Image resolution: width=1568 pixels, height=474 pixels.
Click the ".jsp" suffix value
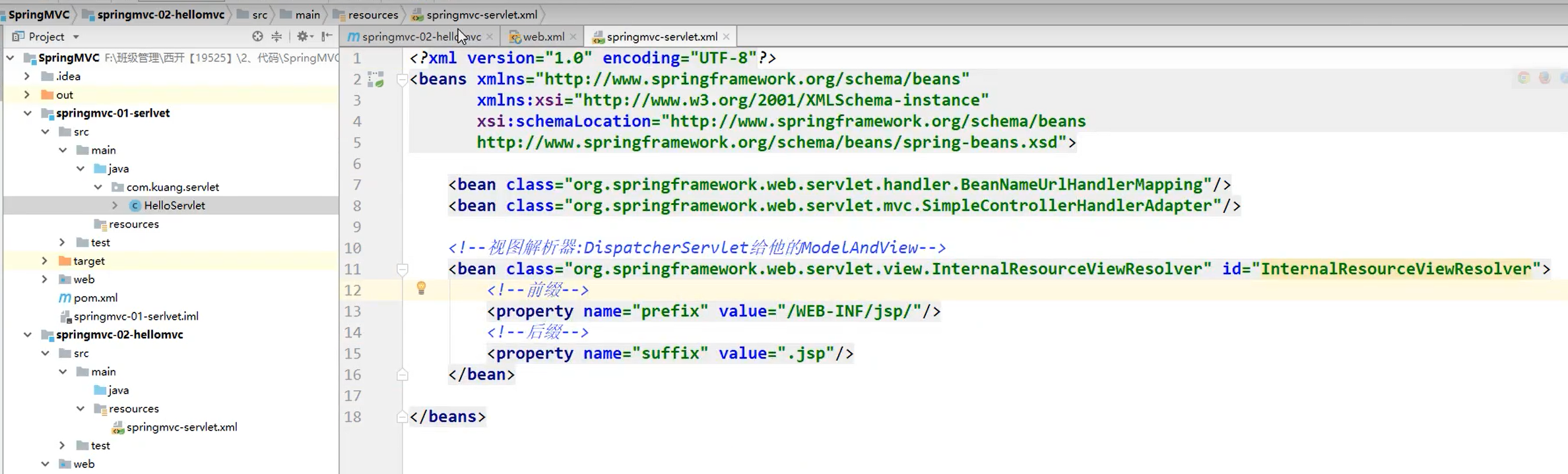point(806,353)
